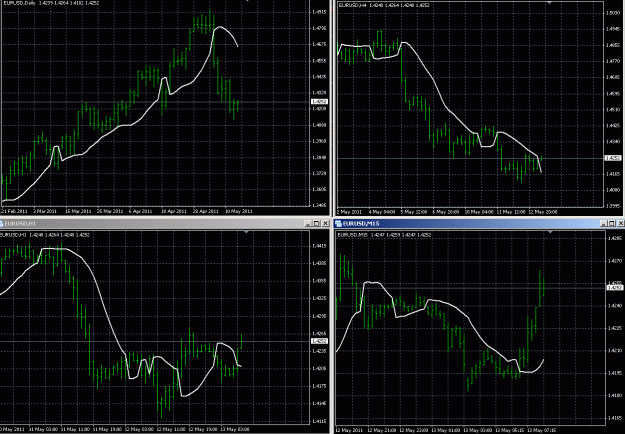Click the '12 May 21:00' time label
Viewport: 625px width, 434px height.
click(x=381, y=430)
